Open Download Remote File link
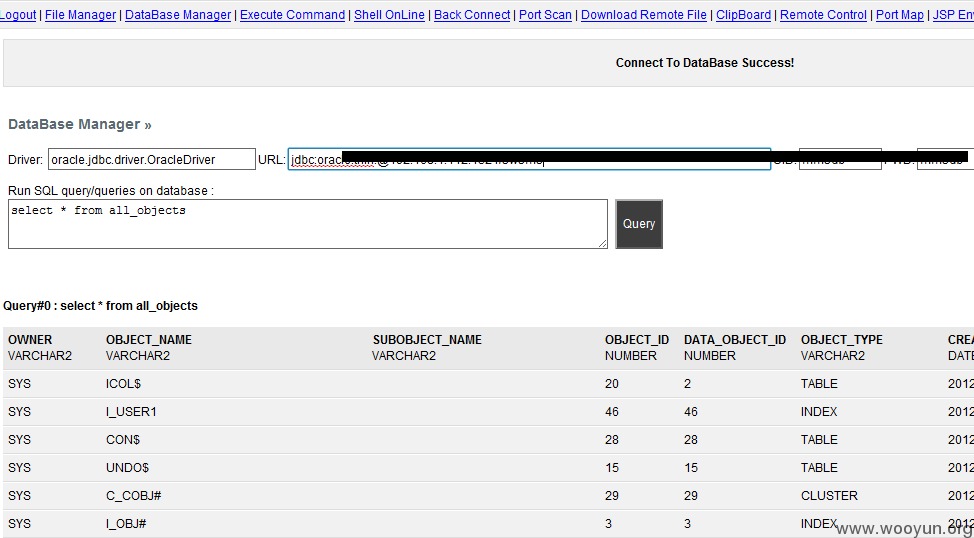 tap(644, 14)
